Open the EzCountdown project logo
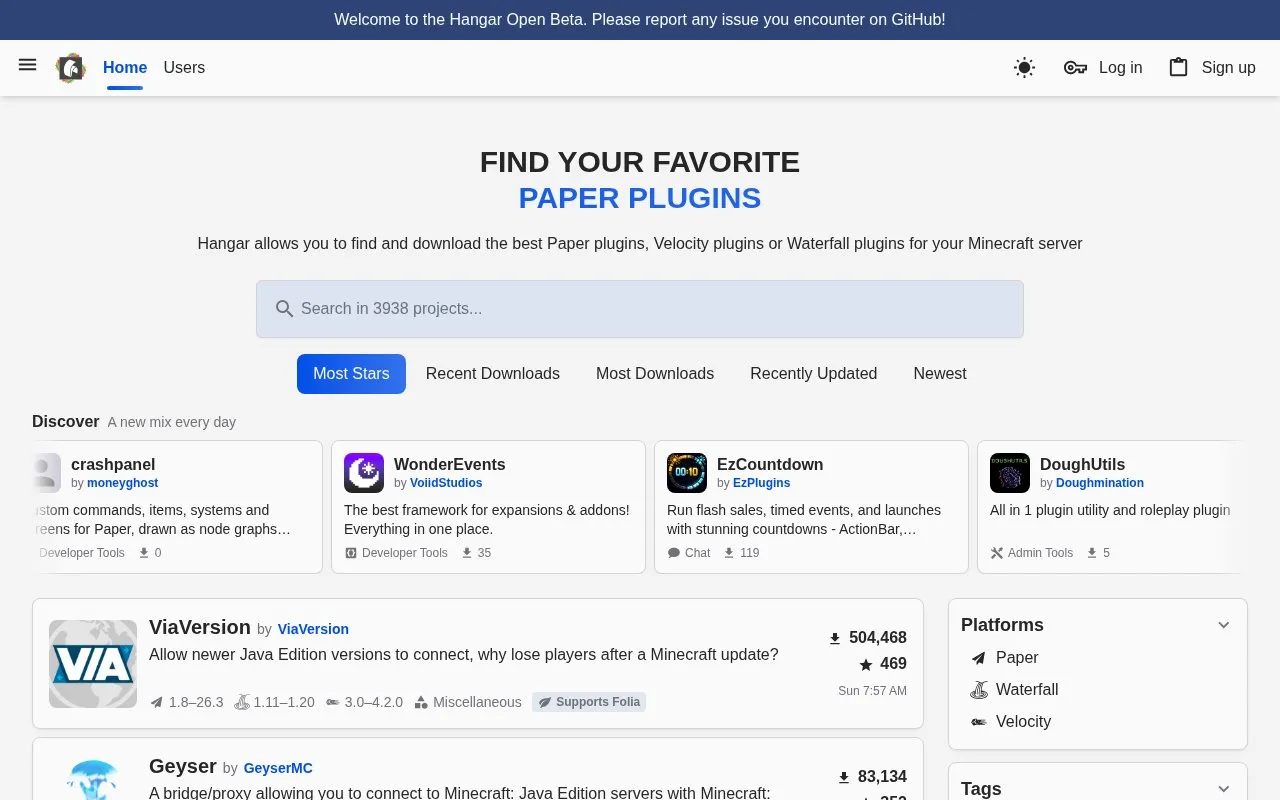This screenshot has width=1280, height=800. pyautogui.click(x=687, y=473)
